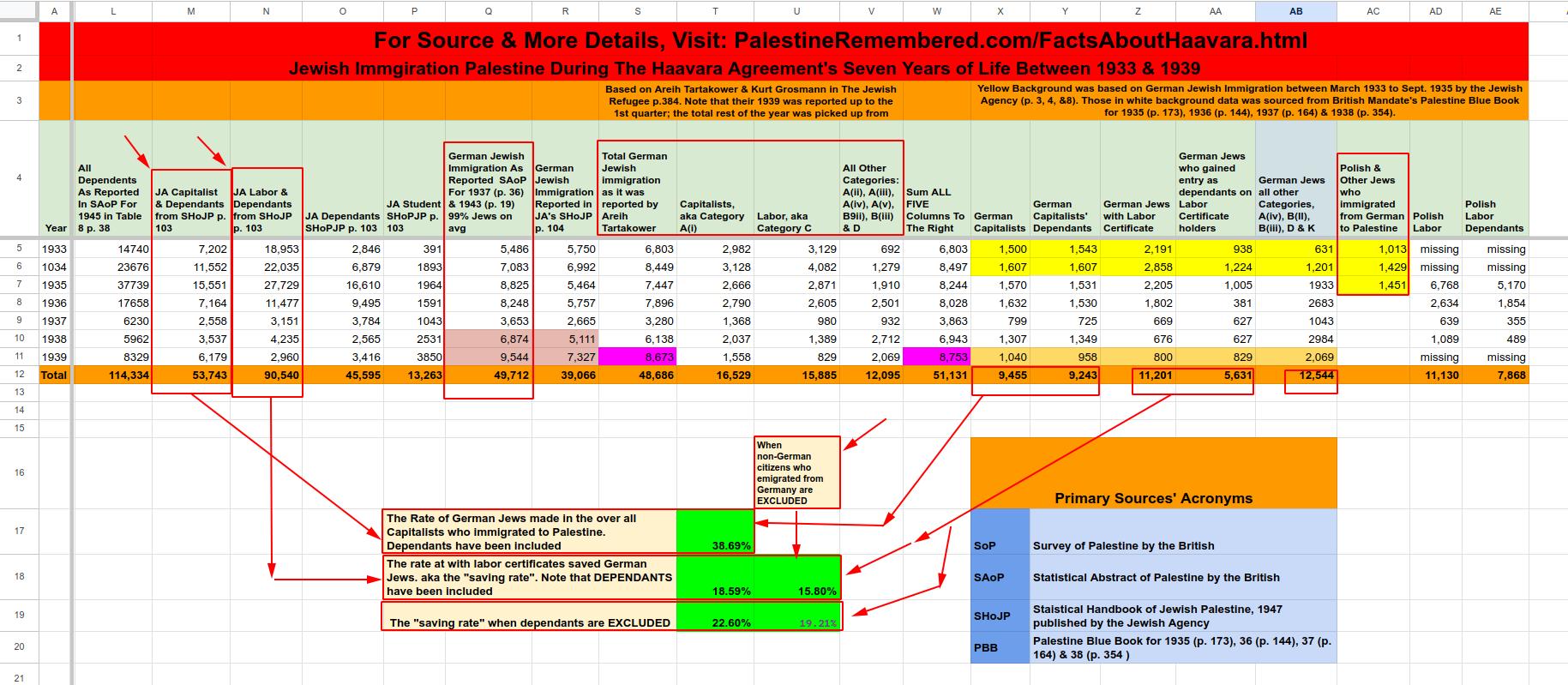Select the green cell 15.80%
The image size is (1568, 685).
tap(796, 576)
